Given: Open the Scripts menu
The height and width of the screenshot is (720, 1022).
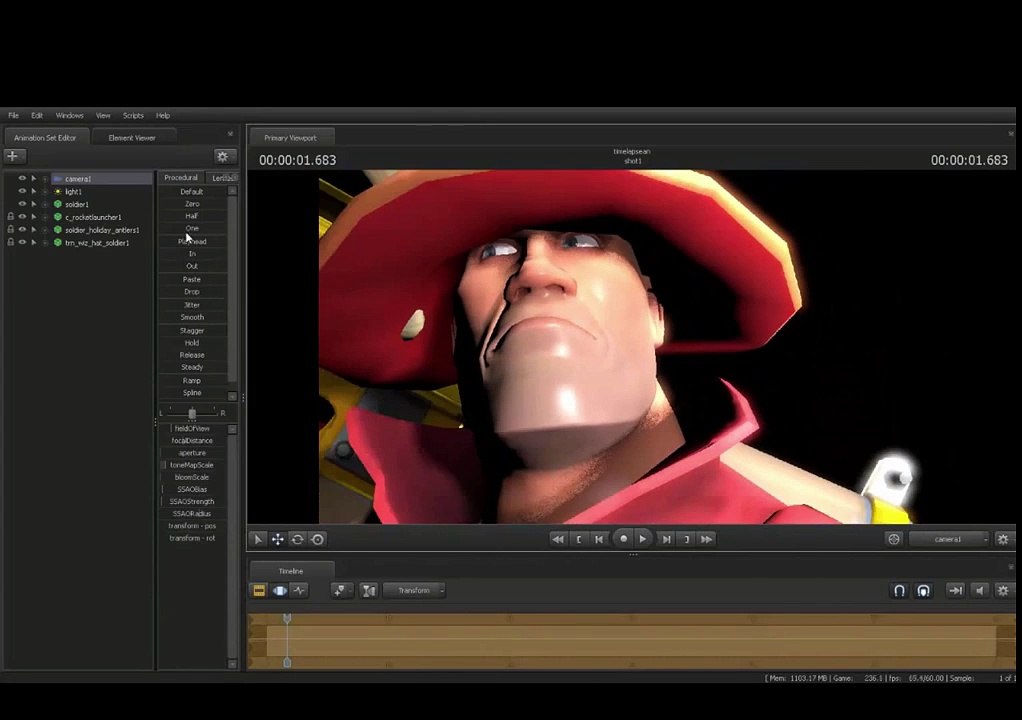Looking at the screenshot, I should tap(133, 115).
